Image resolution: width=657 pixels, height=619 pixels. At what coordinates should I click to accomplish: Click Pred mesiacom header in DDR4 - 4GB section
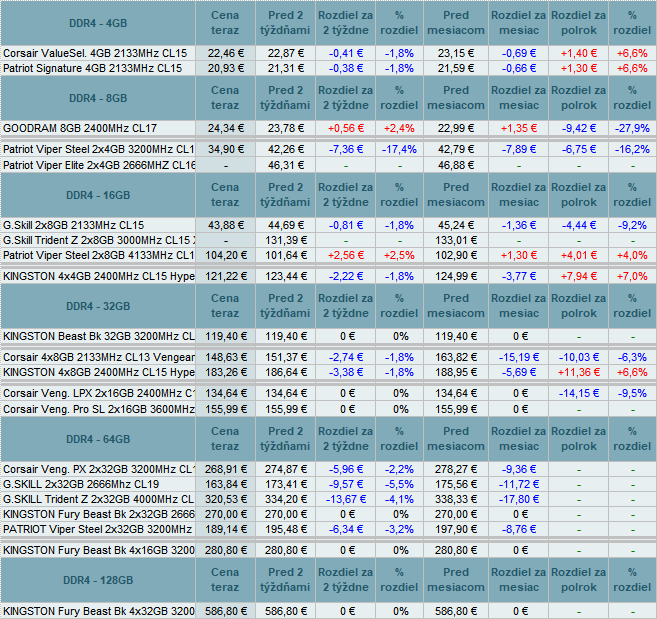pos(456,23)
